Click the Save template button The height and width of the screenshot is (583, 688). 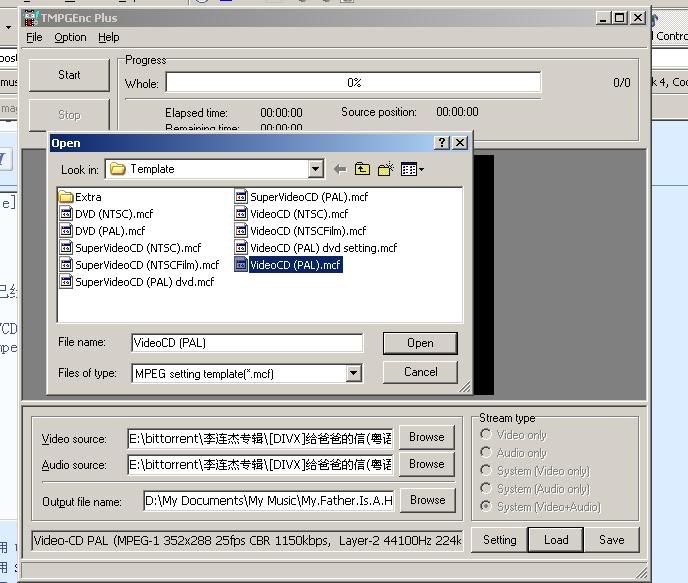pyautogui.click(x=612, y=540)
